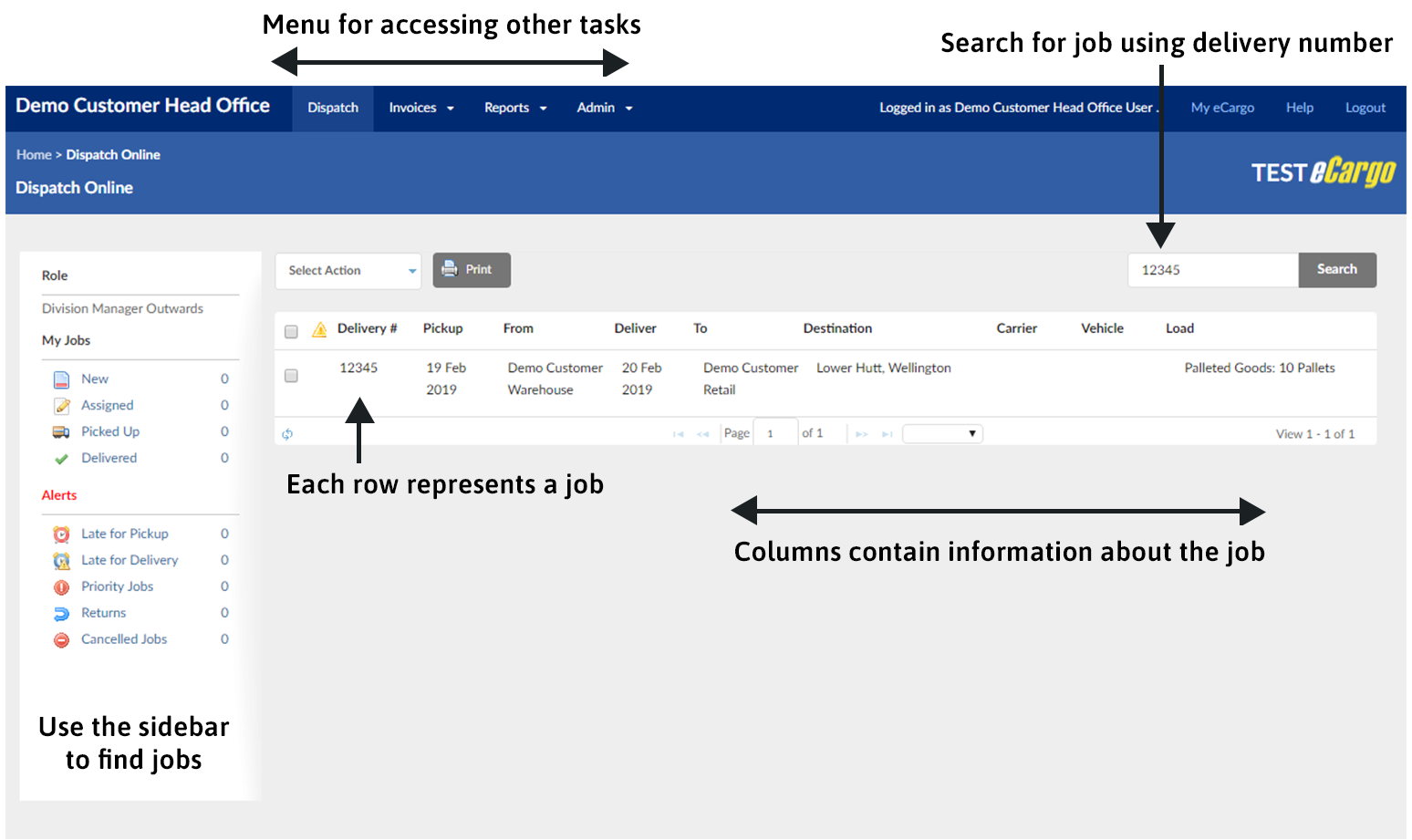
Task: Click the Search button
Action: (x=1337, y=270)
